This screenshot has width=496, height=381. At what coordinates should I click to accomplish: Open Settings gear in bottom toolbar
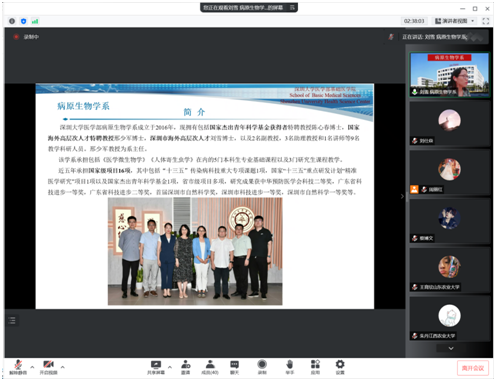pos(340,367)
